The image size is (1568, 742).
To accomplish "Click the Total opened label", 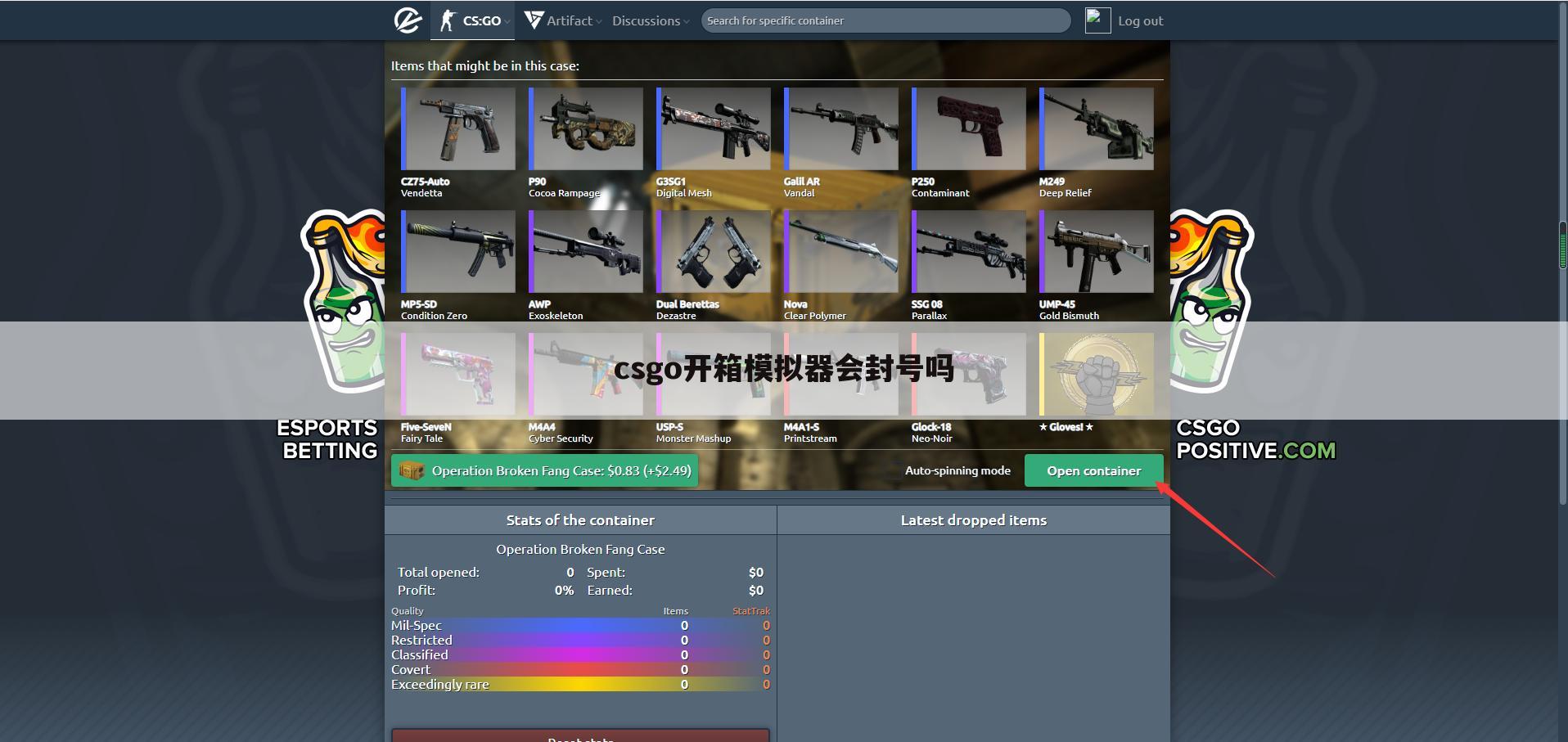I will pos(439,573).
